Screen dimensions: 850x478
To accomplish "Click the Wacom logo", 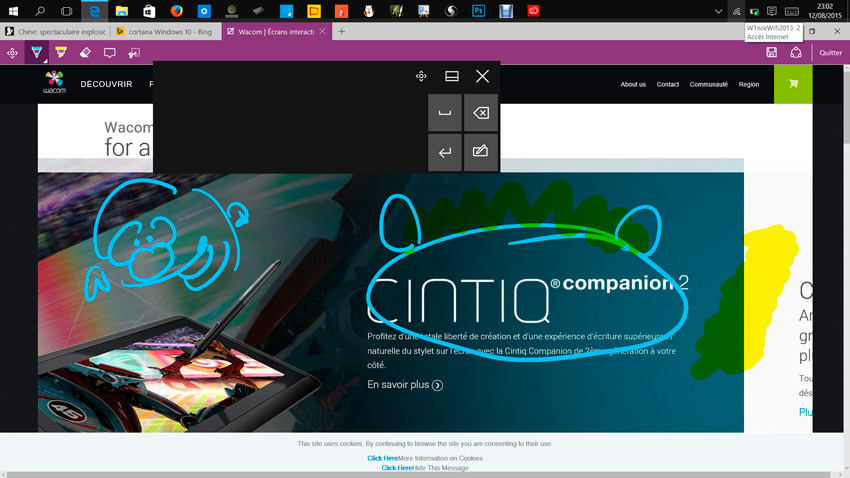I will click(55, 83).
